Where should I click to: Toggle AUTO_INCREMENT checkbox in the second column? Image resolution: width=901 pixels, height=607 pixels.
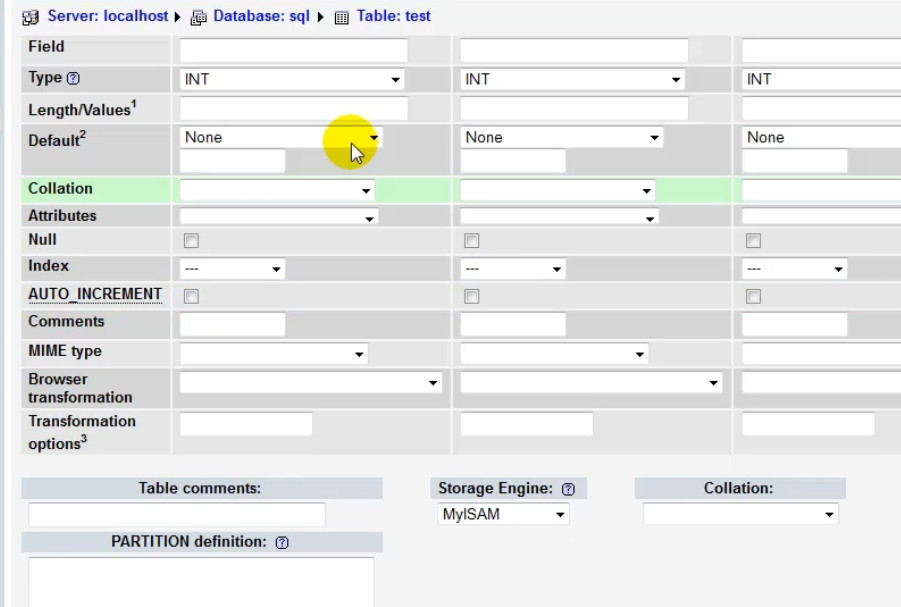pyautogui.click(x=472, y=296)
